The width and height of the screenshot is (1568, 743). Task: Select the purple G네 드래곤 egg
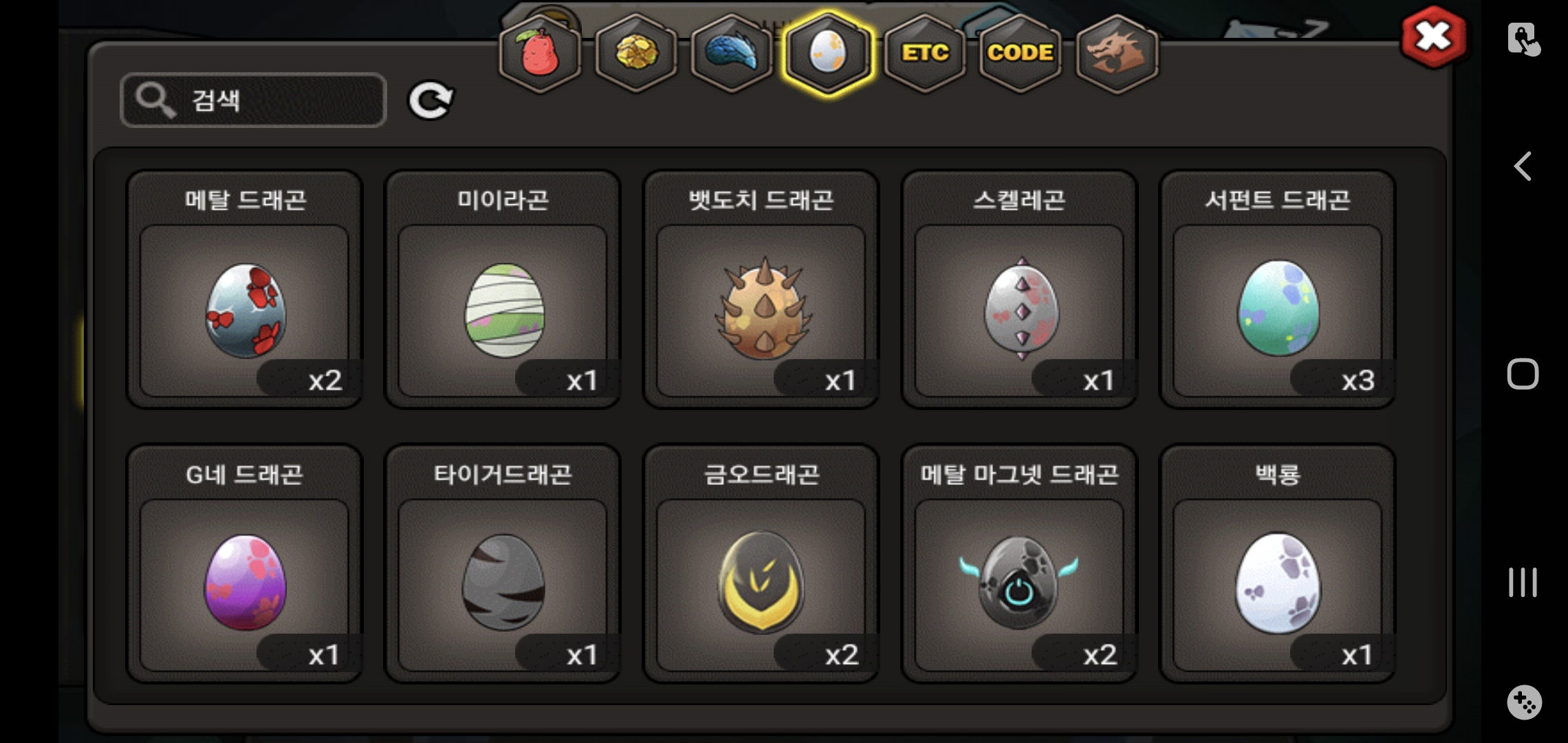point(245,563)
